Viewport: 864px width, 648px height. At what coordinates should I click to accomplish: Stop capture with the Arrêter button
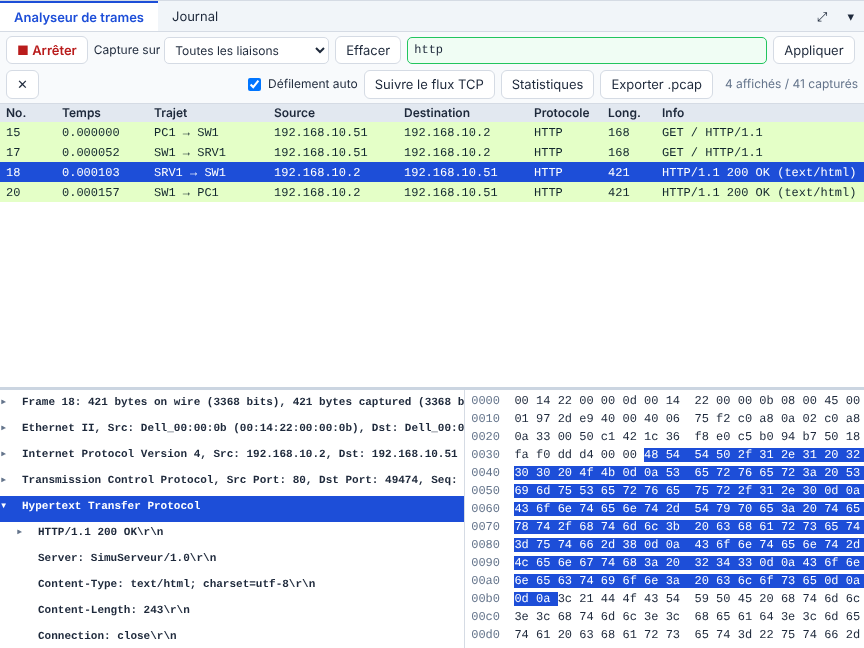(47, 50)
